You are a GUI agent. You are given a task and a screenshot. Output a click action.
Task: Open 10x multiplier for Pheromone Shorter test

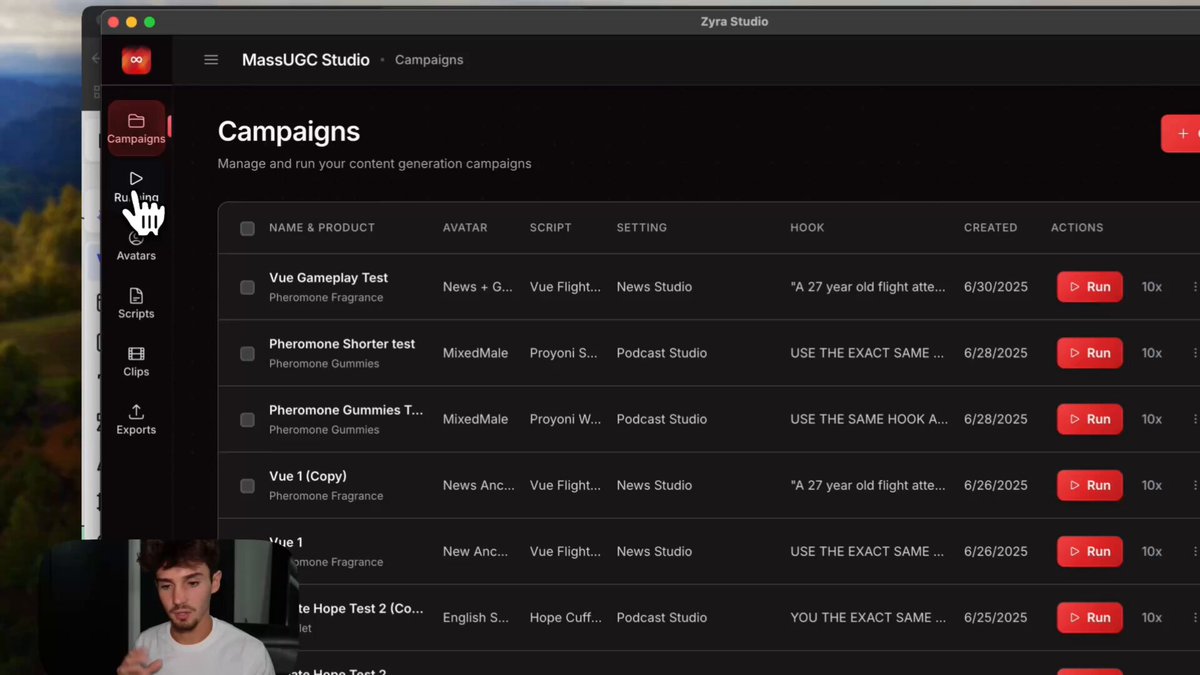click(1152, 353)
